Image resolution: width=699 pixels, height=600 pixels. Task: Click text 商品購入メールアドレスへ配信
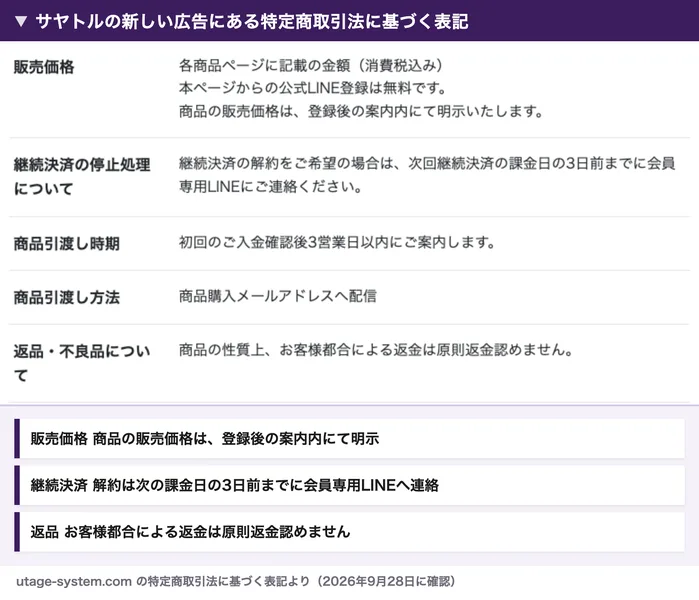[x=278, y=296]
